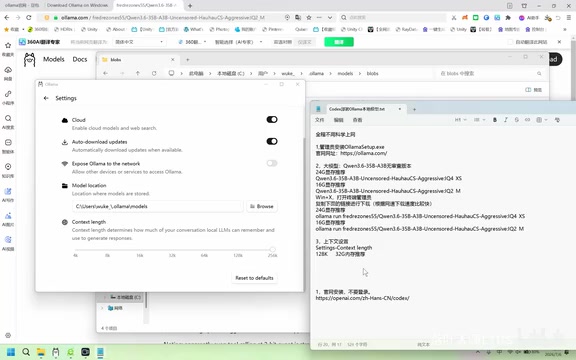The image size is (576, 360).
Task: Open sidebar settings gear at bottom
Action: [8, 335]
